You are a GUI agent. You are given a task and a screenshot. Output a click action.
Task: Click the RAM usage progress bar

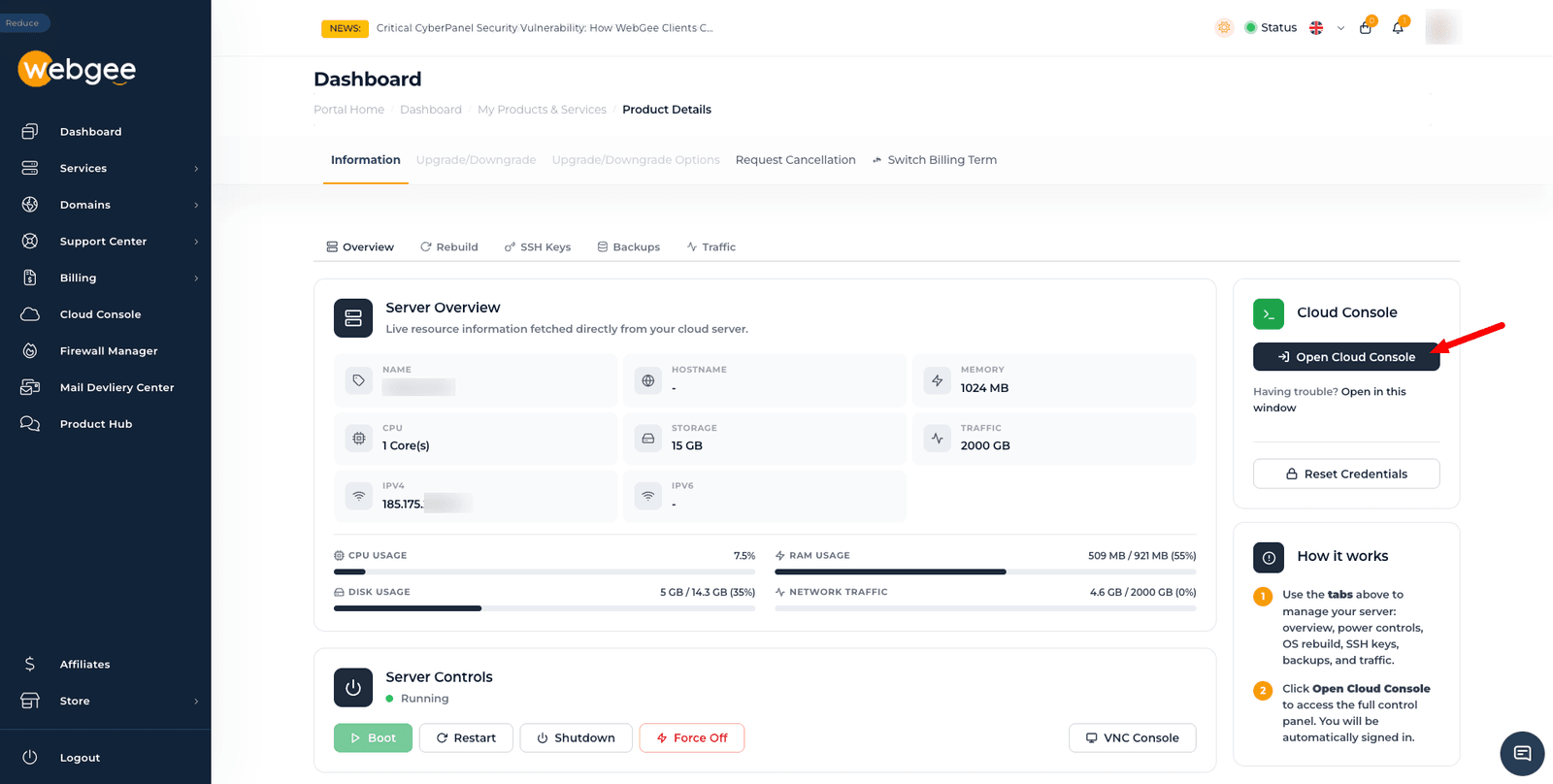click(985, 572)
